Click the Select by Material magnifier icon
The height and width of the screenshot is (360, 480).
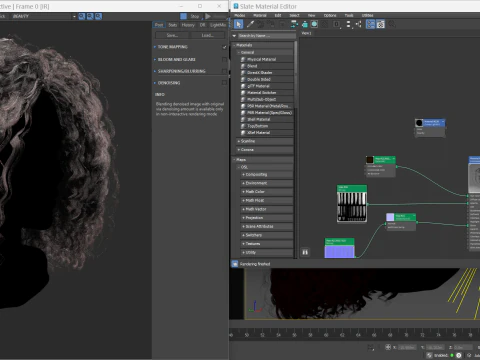tap(392, 24)
